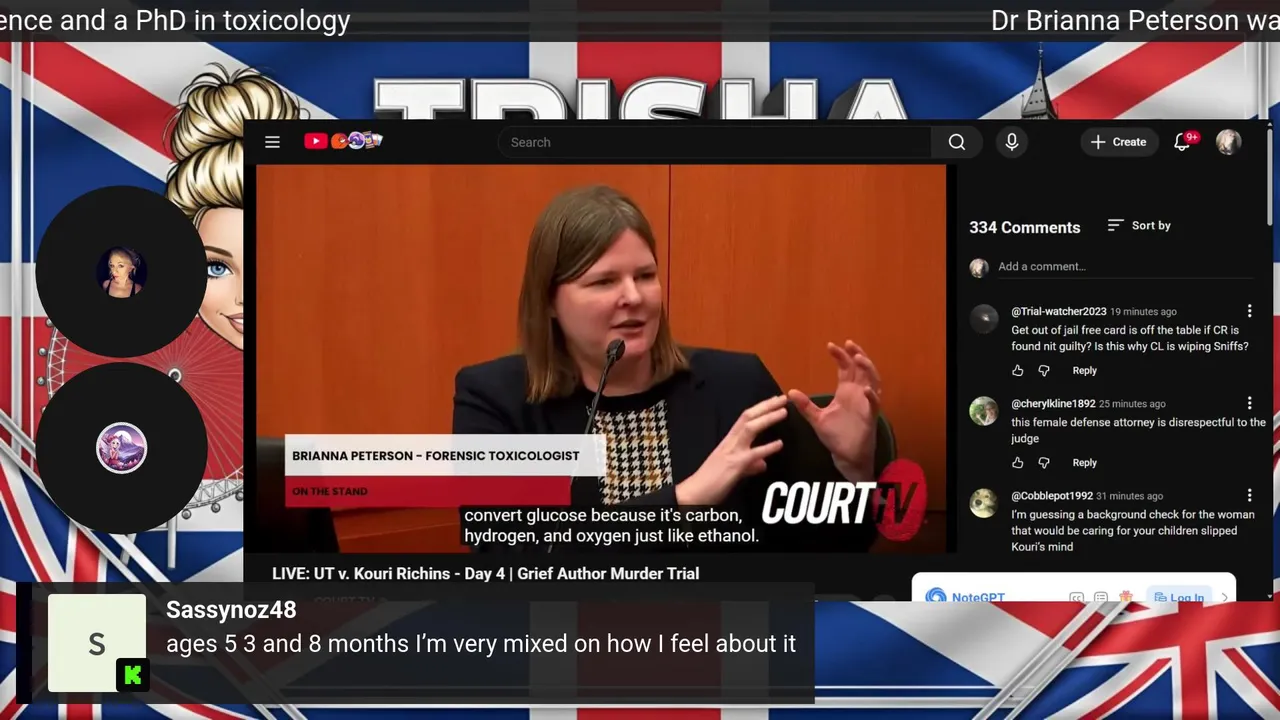1280x720 pixels.
Task: Click the Court TV video player
Action: point(600,358)
